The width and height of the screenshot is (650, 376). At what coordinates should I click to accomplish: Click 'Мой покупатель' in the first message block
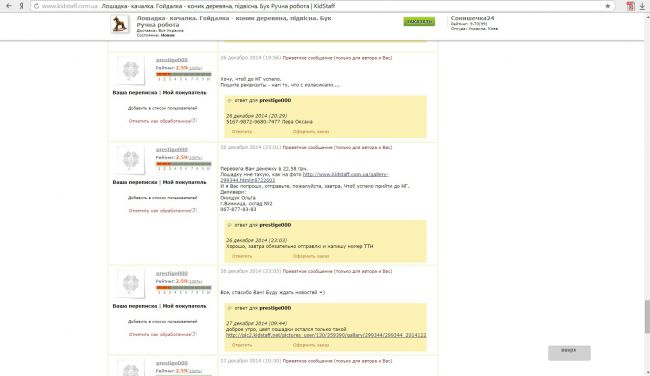coord(184,92)
